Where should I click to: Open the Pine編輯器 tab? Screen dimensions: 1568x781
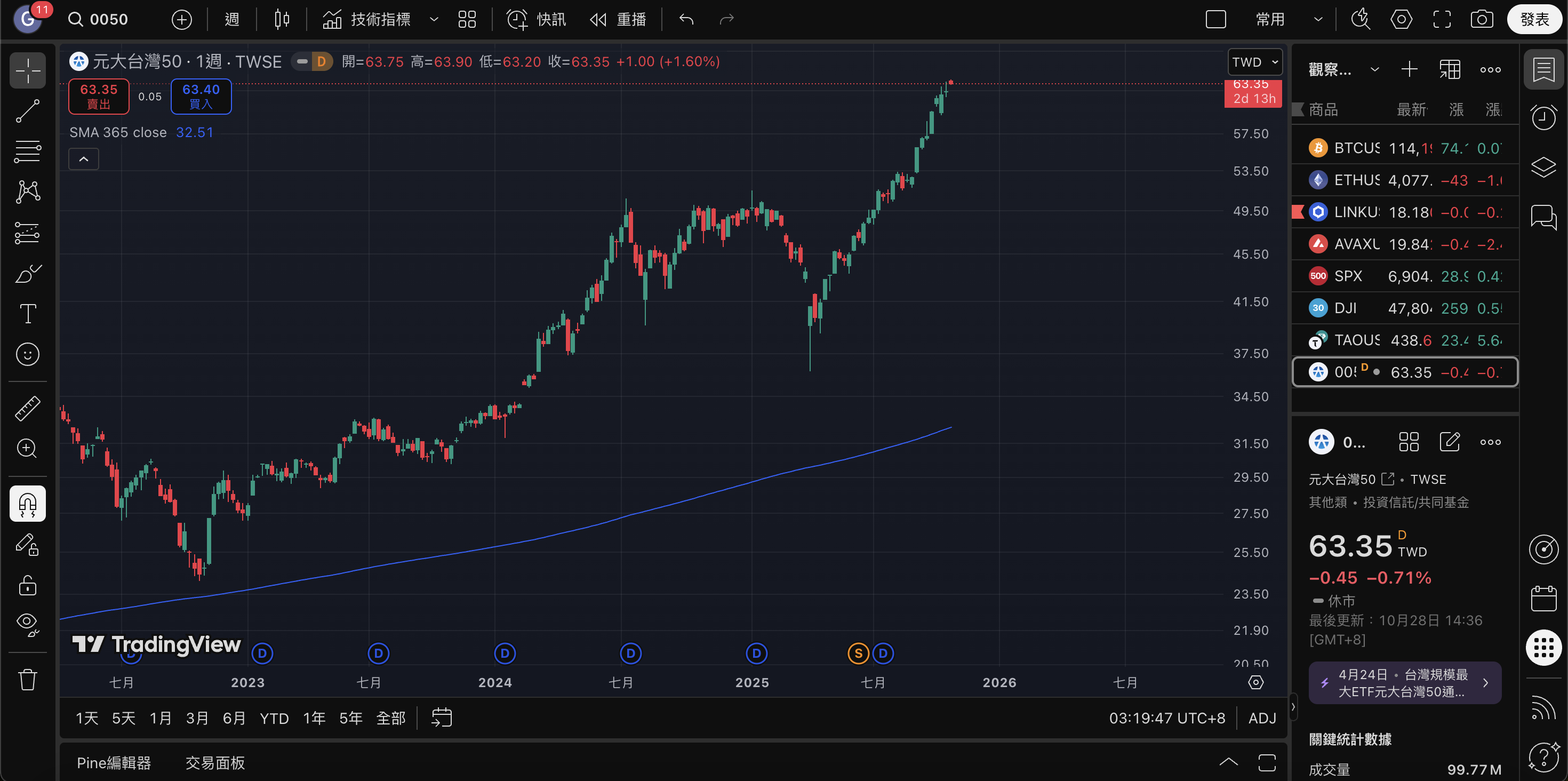click(x=114, y=763)
